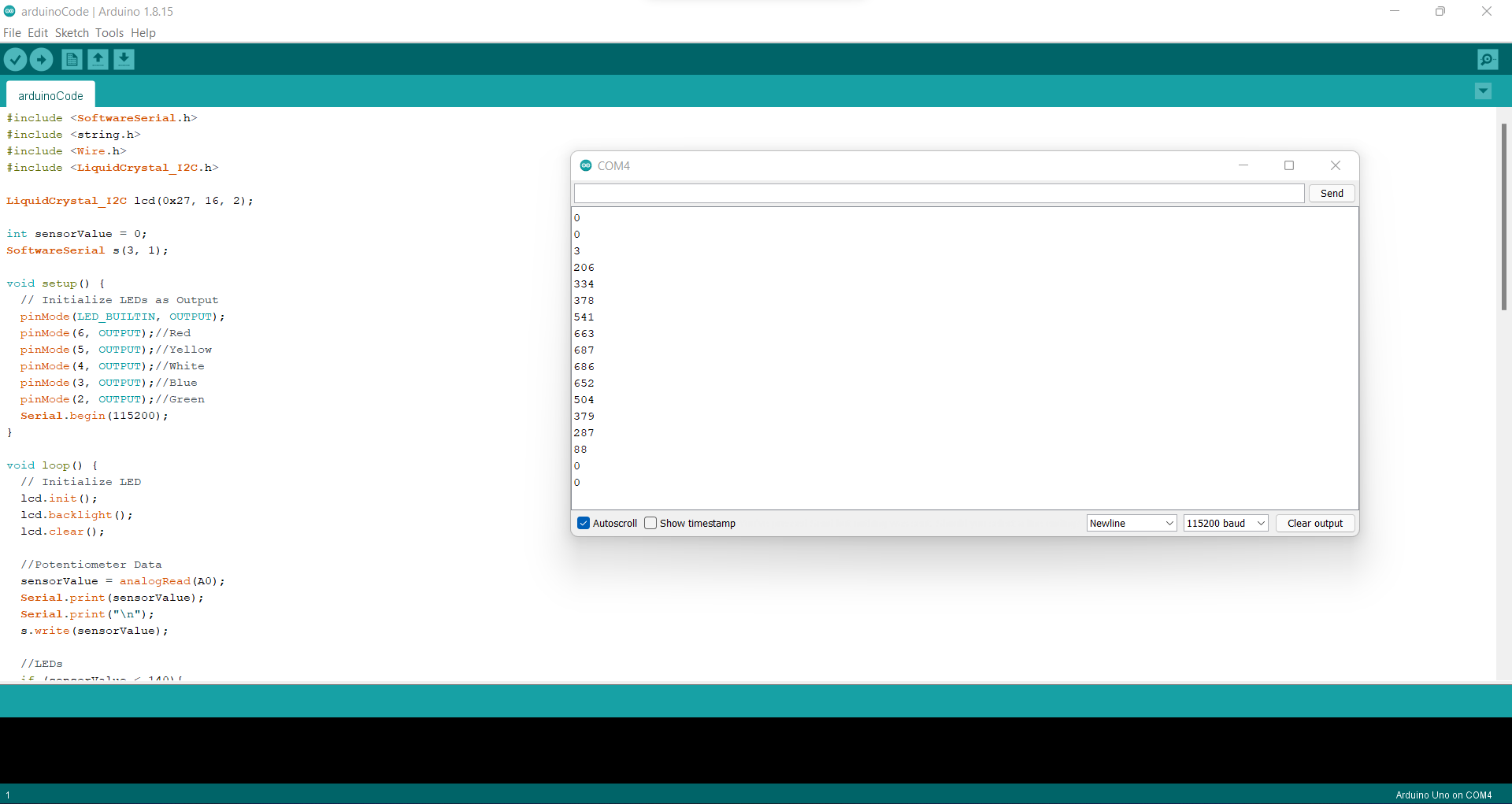
Task: Minimize the COM4 serial monitor window
Action: pyautogui.click(x=1243, y=165)
